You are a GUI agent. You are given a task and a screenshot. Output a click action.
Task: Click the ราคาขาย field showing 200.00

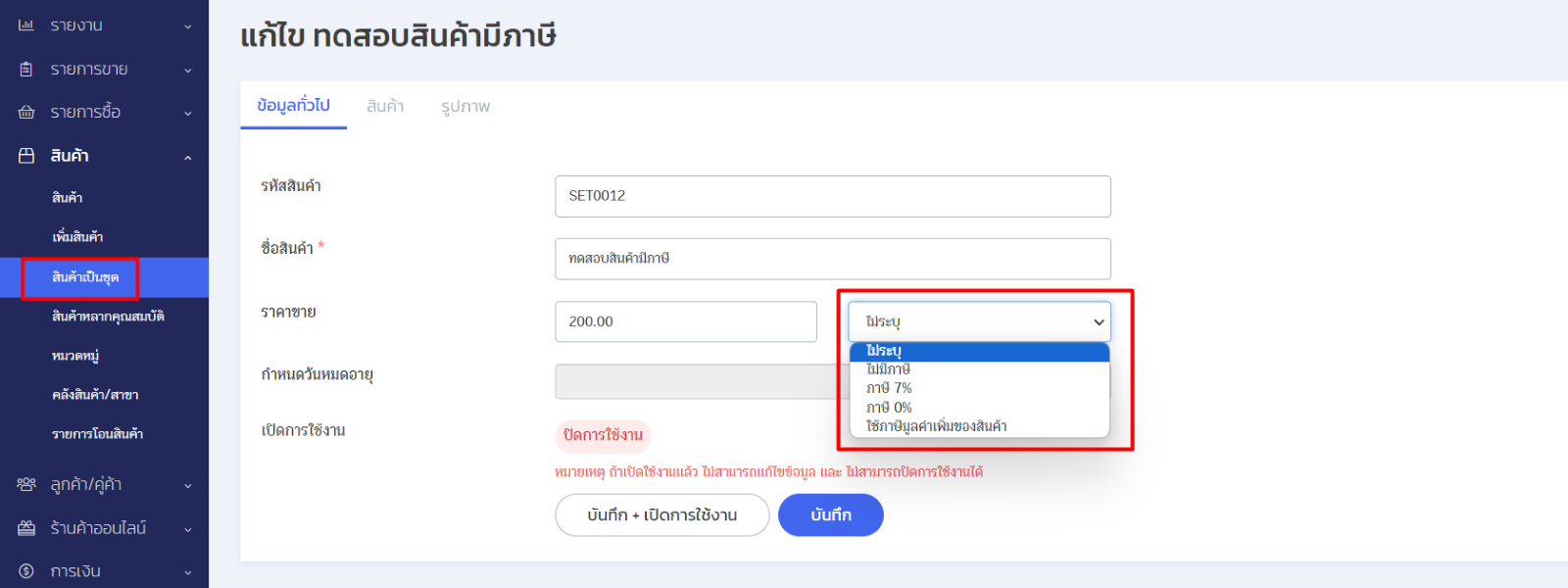point(685,321)
